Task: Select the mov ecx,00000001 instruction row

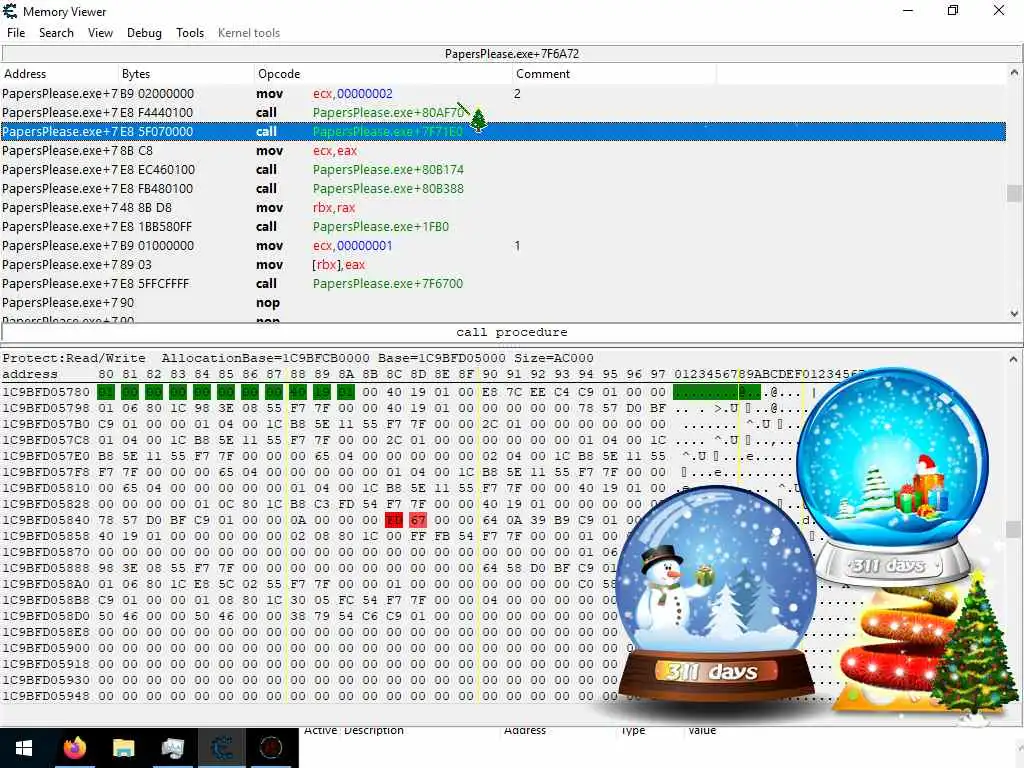Action: pyautogui.click(x=503, y=246)
